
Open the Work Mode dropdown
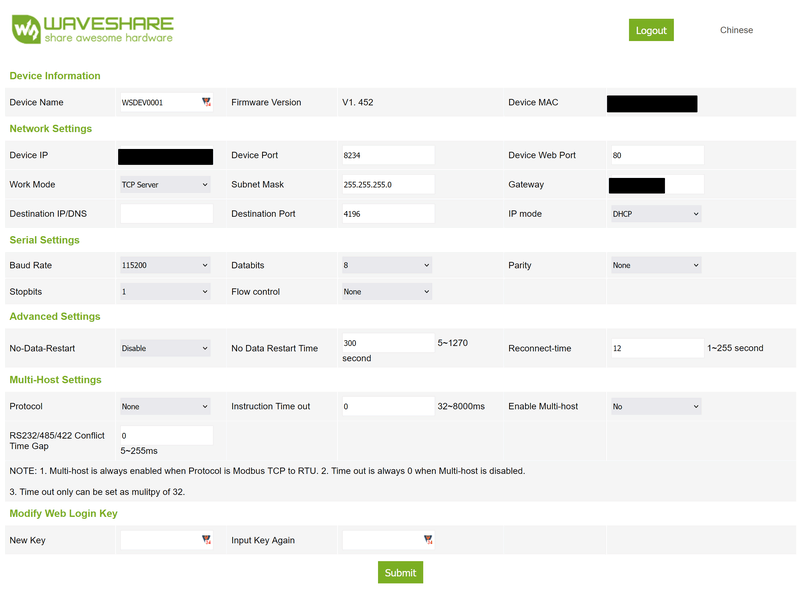[x=164, y=184]
